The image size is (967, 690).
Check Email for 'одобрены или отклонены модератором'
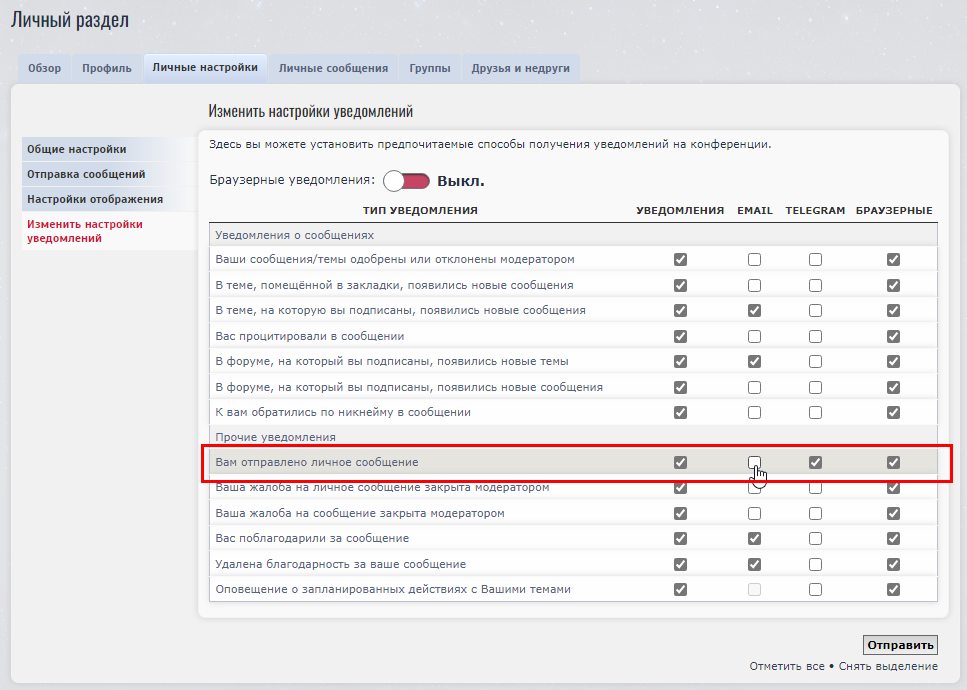(x=754, y=260)
